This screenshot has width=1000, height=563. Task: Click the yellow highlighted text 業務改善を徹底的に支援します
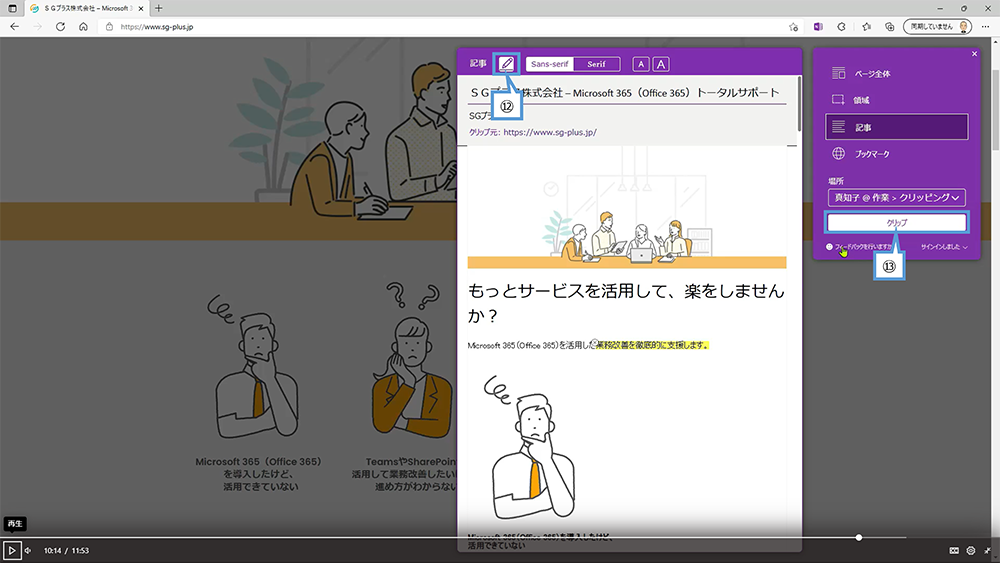pos(652,345)
